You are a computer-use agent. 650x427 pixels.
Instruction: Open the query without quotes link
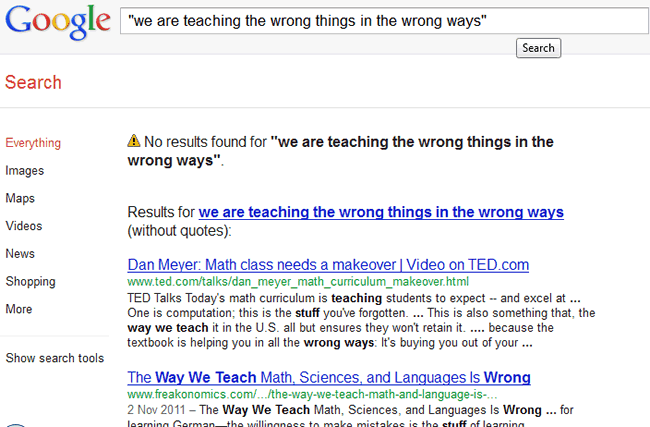point(381,212)
